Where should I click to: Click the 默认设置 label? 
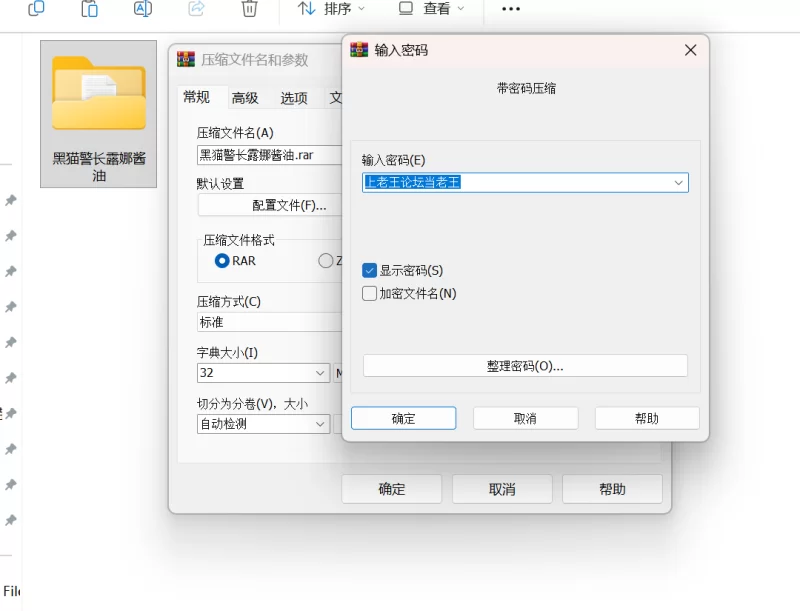coord(220,183)
